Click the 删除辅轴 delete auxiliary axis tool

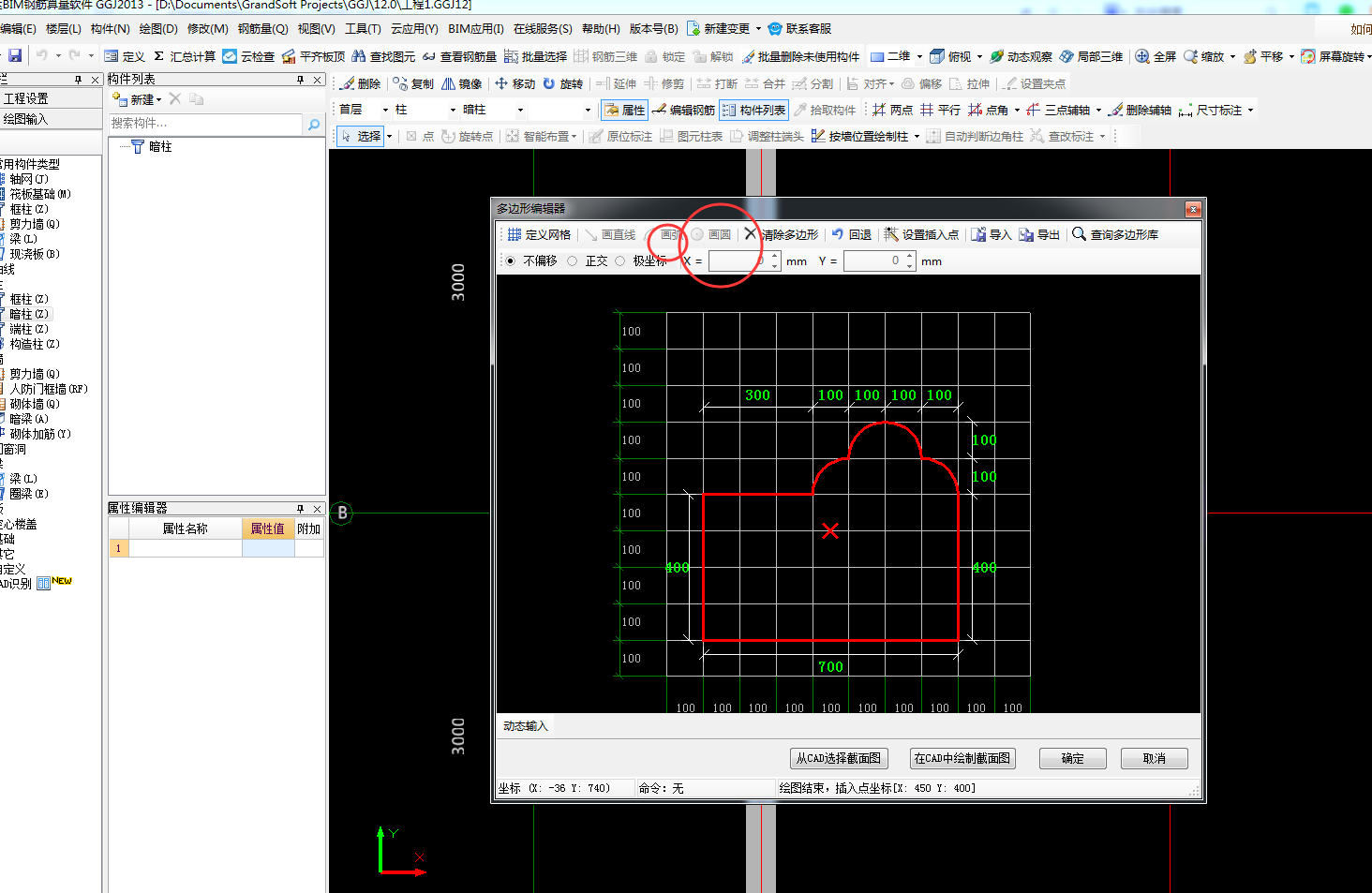1140,110
